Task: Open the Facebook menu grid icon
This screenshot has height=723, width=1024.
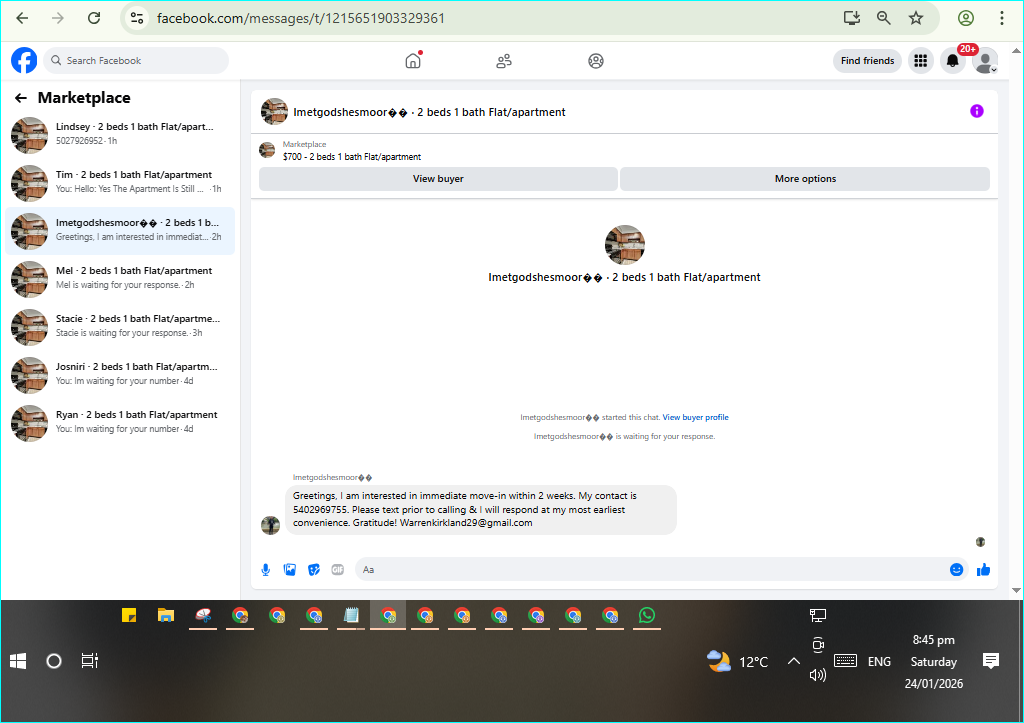Action: click(921, 61)
